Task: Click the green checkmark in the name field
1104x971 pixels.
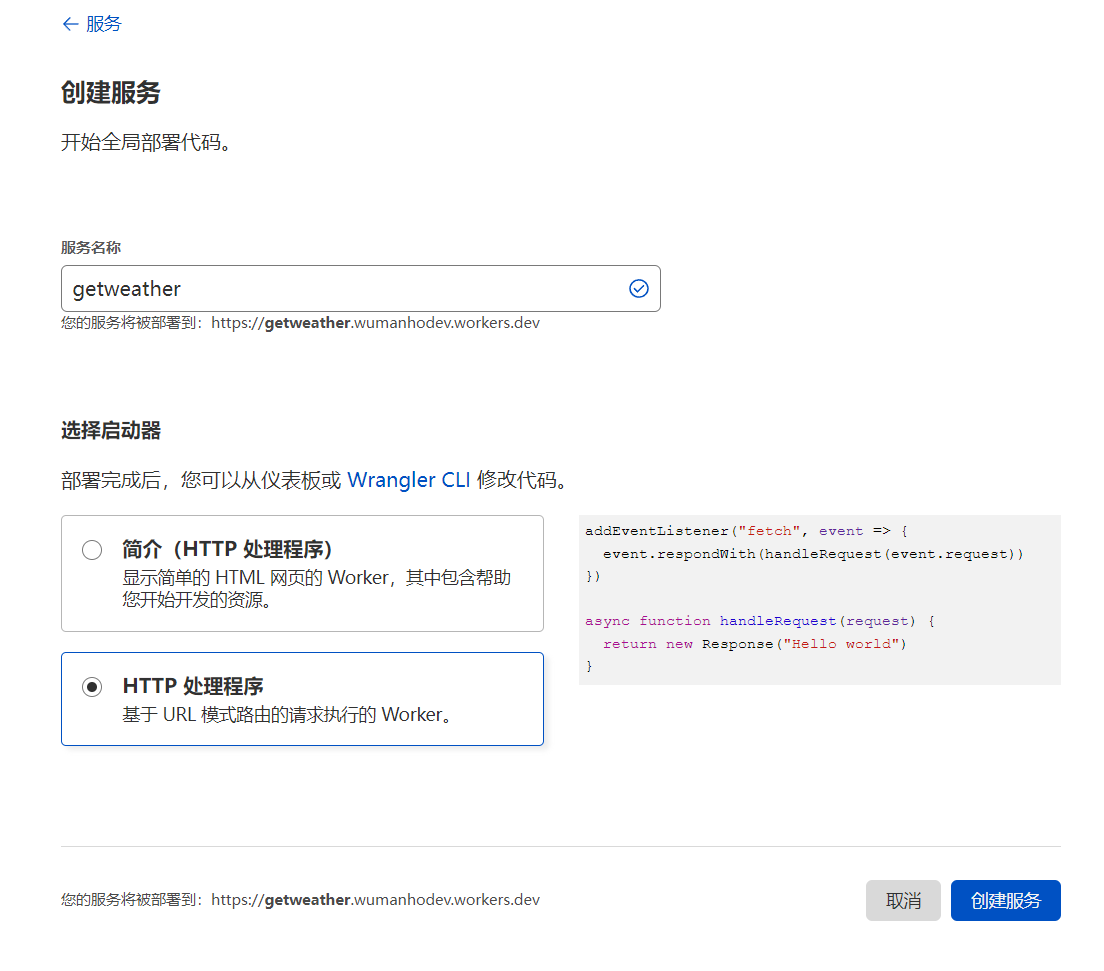Action: click(x=638, y=288)
